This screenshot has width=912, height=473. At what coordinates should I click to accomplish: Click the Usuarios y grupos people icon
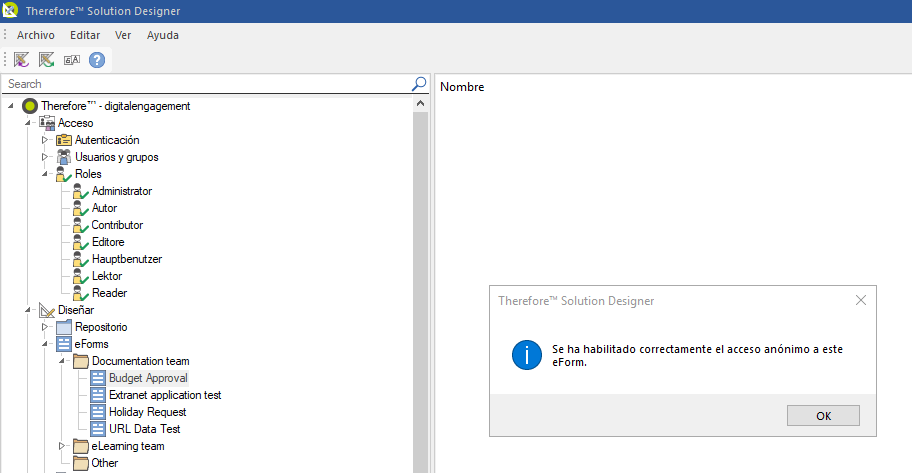pyautogui.click(x=64, y=157)
